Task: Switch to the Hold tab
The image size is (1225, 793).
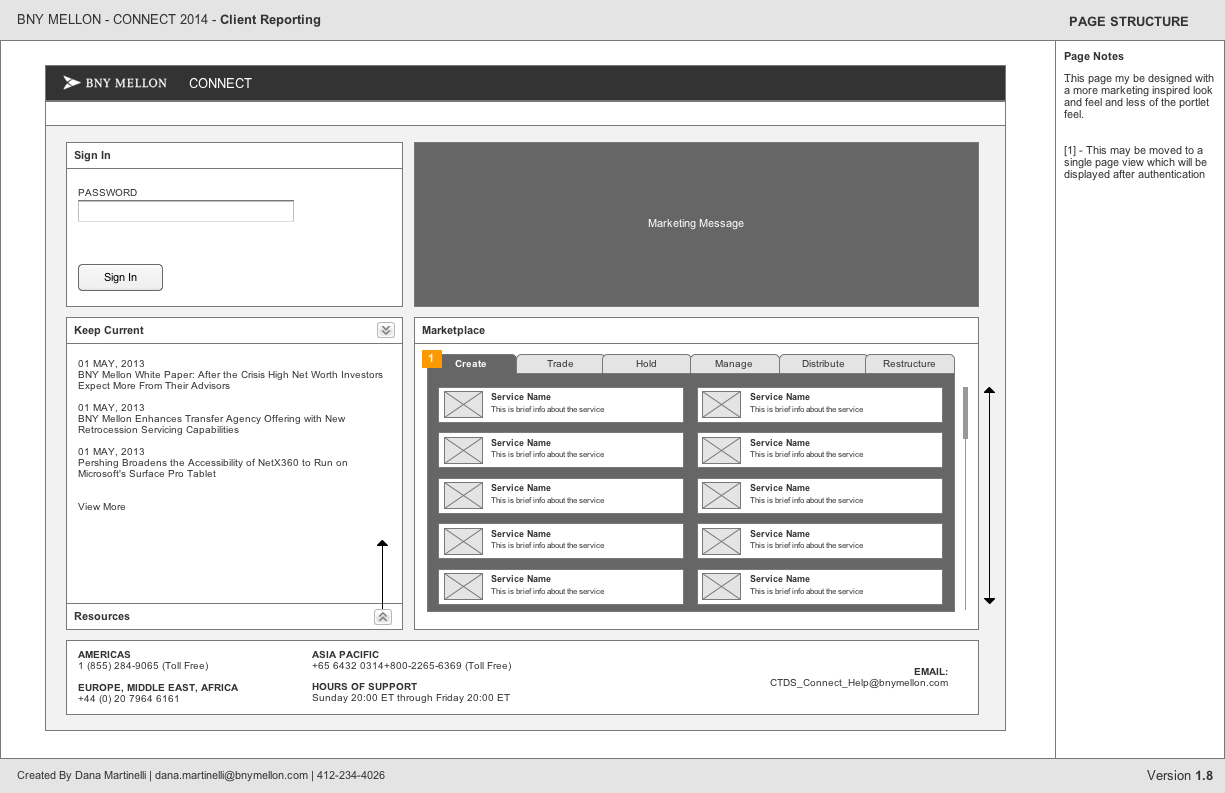Action: click(x=646, y=364)
